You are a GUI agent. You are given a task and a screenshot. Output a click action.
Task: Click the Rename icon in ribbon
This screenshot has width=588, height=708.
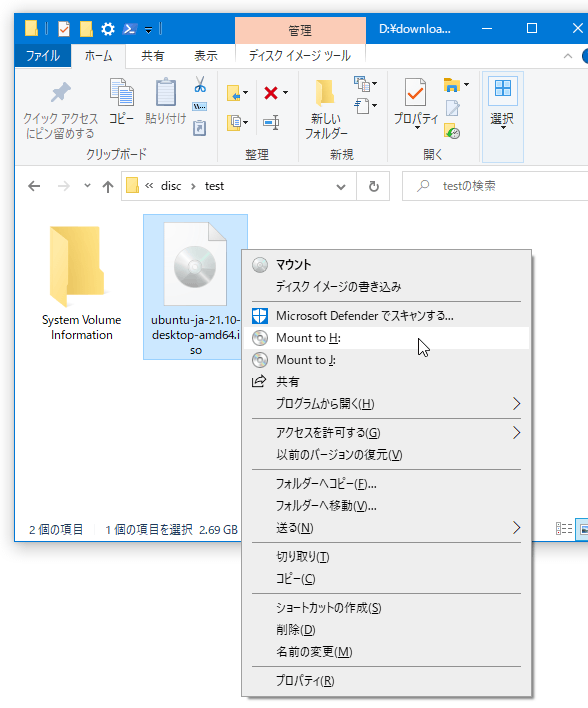(x=271, y=122)
